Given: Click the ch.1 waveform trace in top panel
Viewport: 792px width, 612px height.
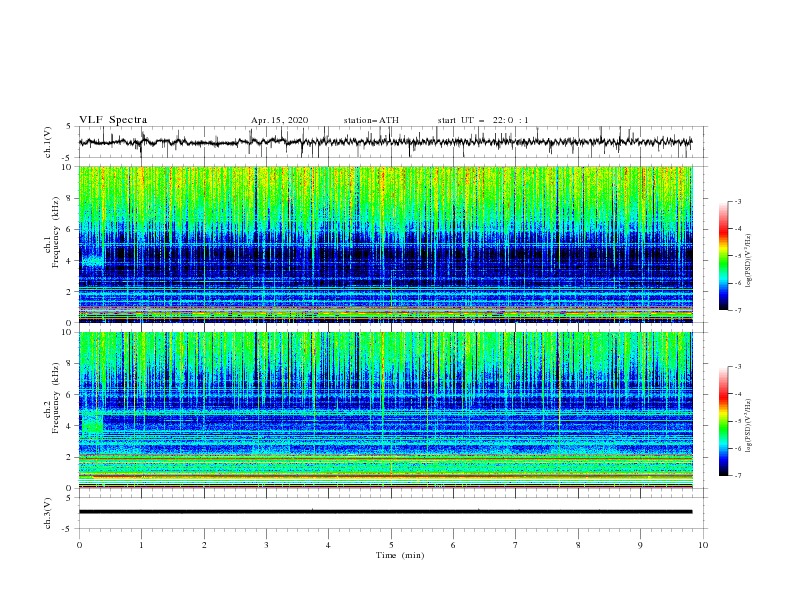Looking at the screenshot, I should pyautogui.click(x=385, y=142).
